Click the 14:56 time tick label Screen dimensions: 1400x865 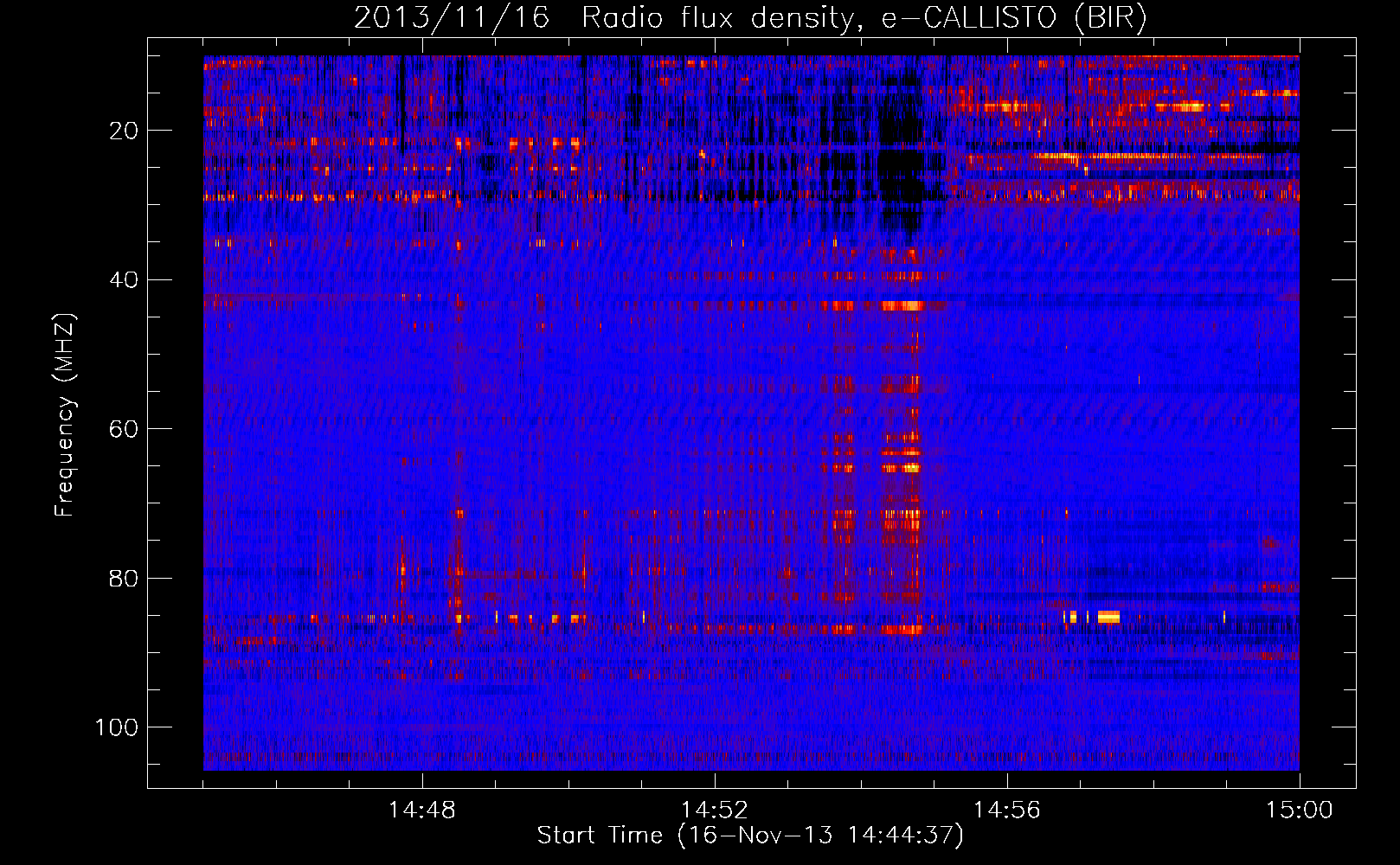pos(1007,811)
